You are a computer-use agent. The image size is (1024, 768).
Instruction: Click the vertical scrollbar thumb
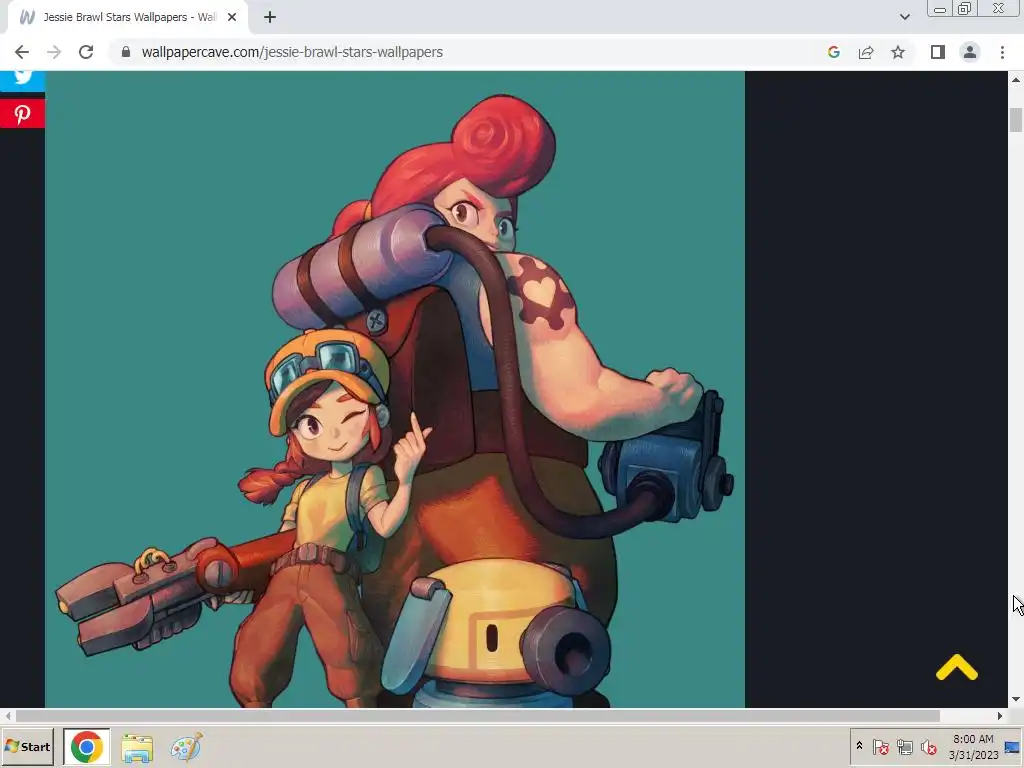(1016, 120)
